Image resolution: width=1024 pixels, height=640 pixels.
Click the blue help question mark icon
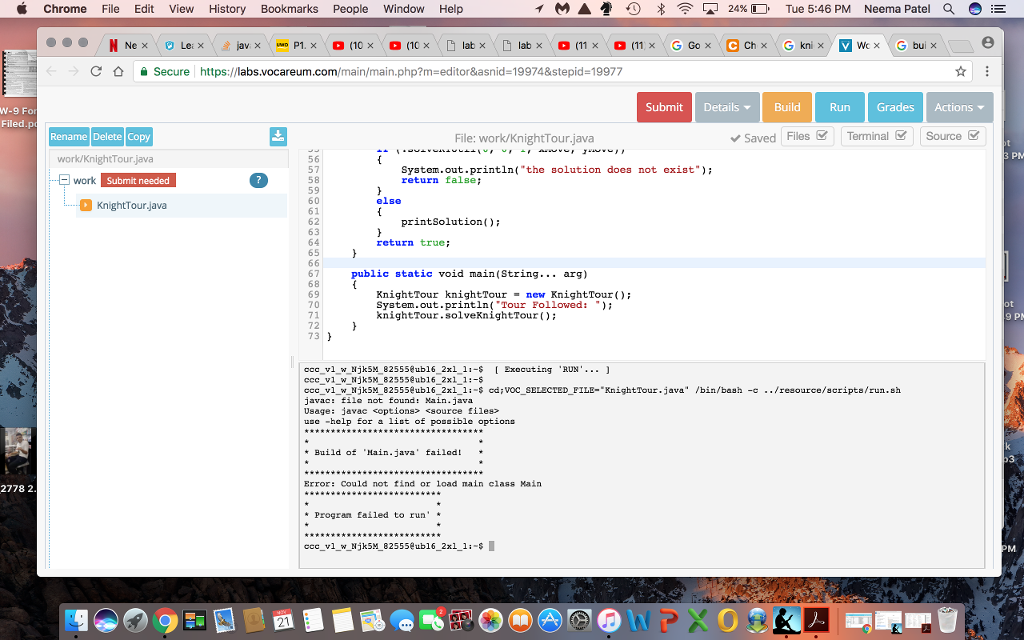(258, 180)
